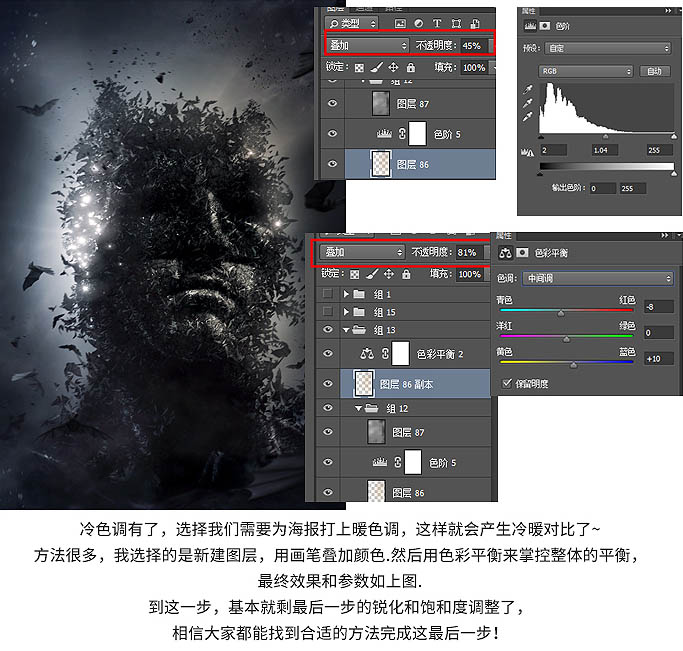683x651 pixels.
Task: Open 叠加 blend mode dropdown beside 81% opacity
Action: tap(362, 252)
